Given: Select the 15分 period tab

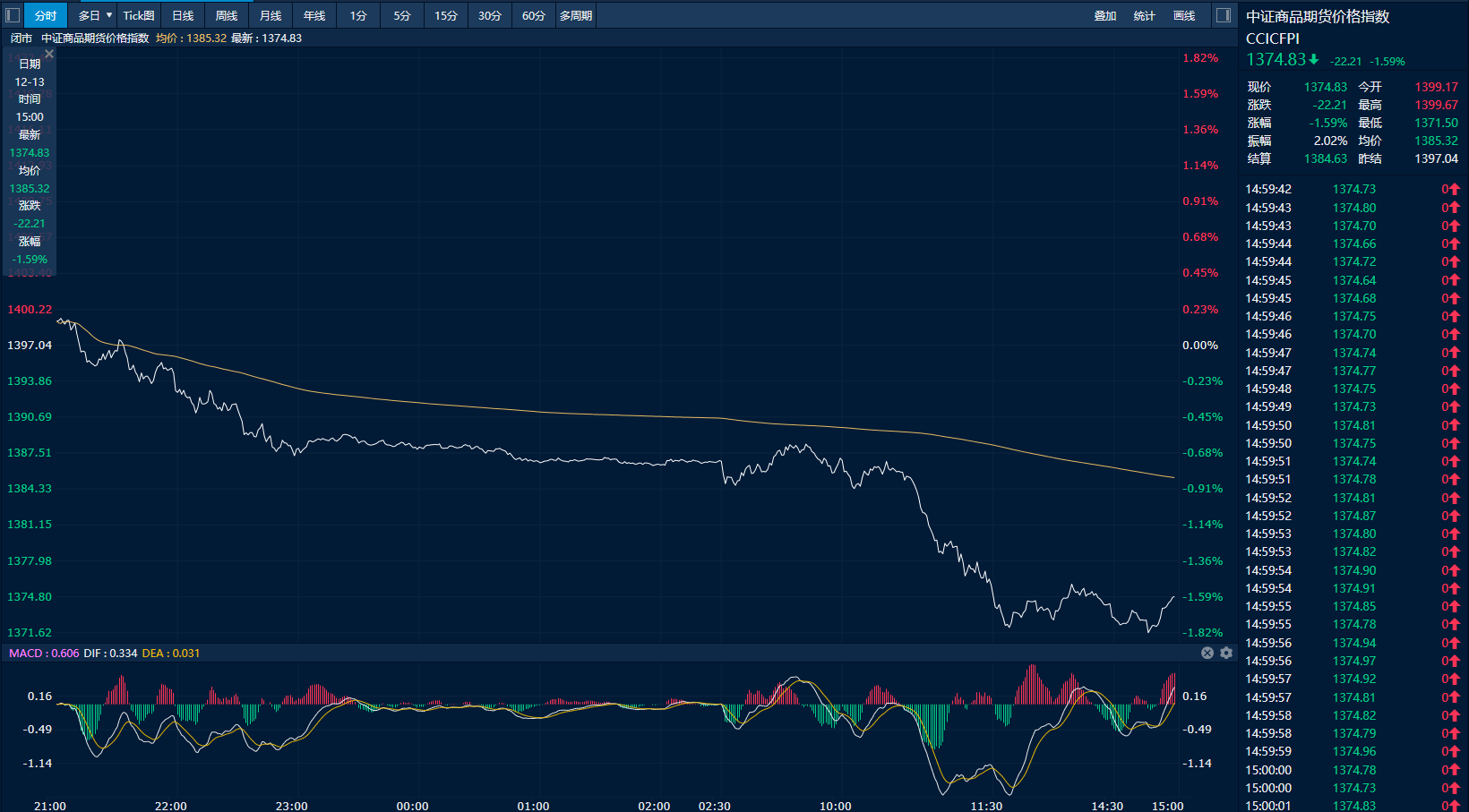Looking at the screenshot, I should coord(446,15).
